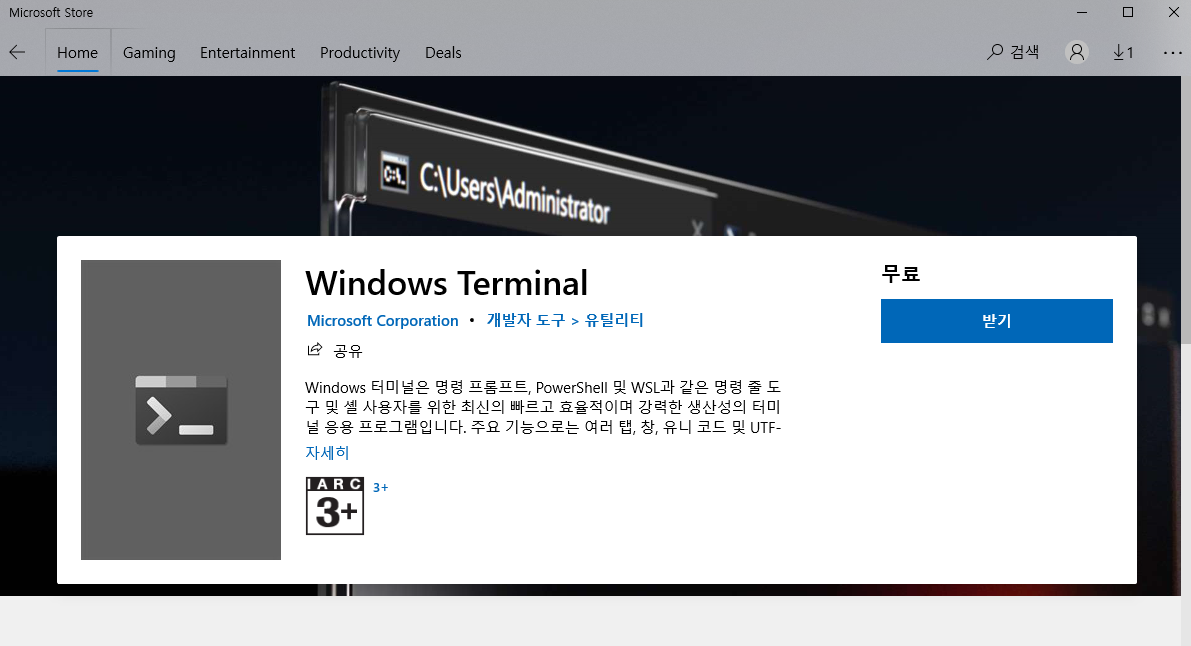This screenshot has width=1191, height=646.
Task: Open the Deals tab
Action: pyautogui.click(x=443, y=52)
